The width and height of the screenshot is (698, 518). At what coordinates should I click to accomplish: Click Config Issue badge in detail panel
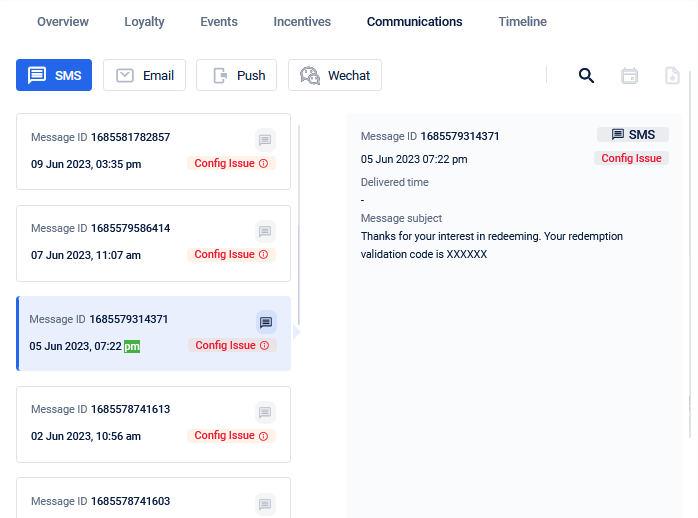pos(631,158)
